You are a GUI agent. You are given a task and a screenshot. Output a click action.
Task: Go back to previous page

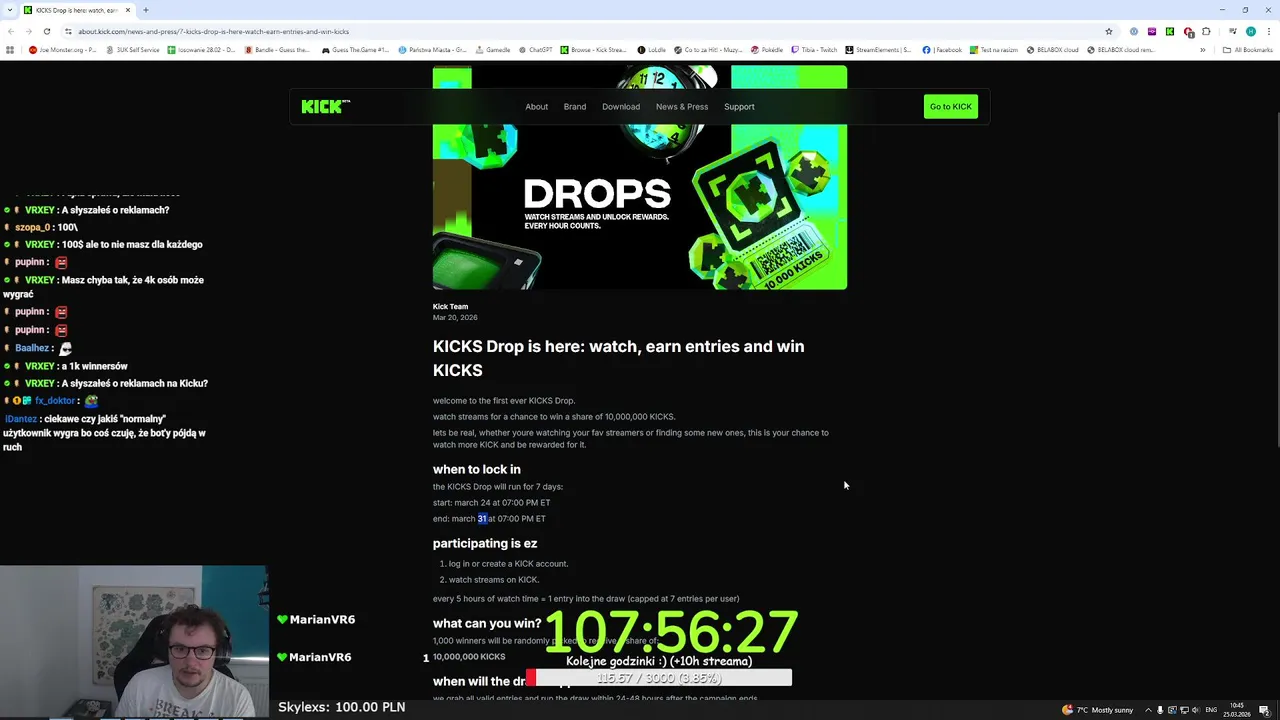click(x=10, y=31)
